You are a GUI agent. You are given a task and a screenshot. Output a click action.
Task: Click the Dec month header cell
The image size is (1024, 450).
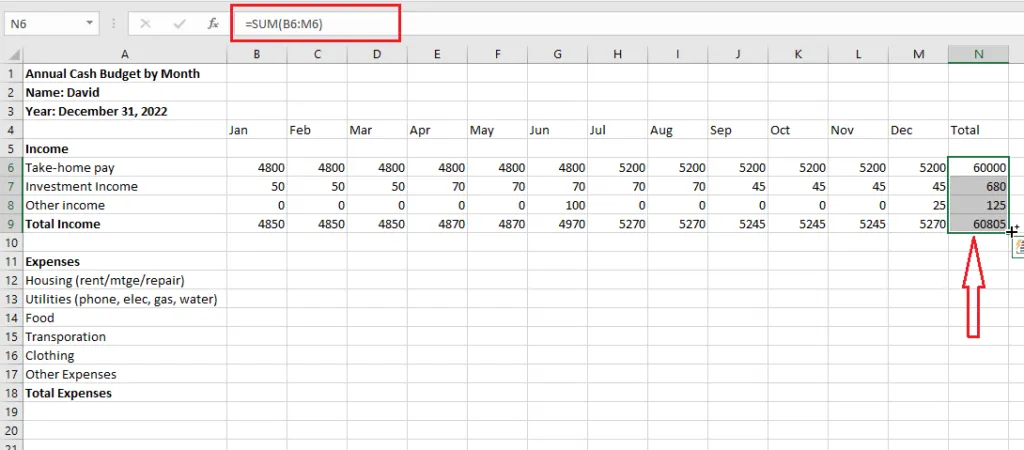tap(918, 130)
